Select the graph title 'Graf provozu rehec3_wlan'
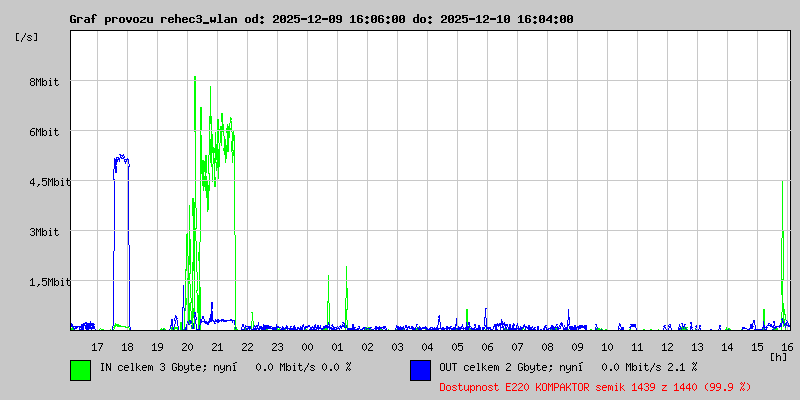This screenshot has width=800, height=400. click(x=153, y=19)
